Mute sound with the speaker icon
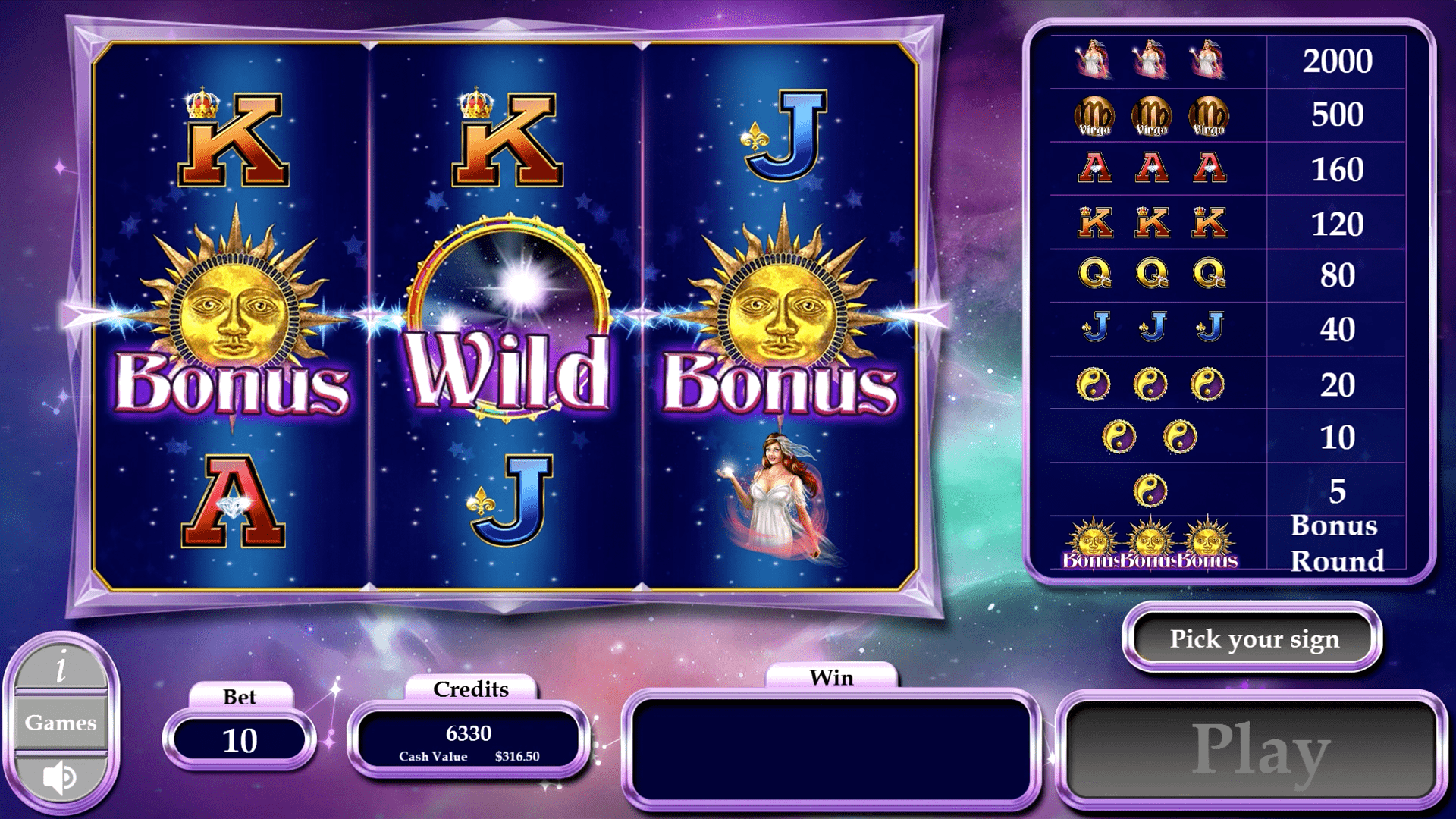The width and height of the screenshot is (1456, 819). pyautogui.click(x=60, y=777)
